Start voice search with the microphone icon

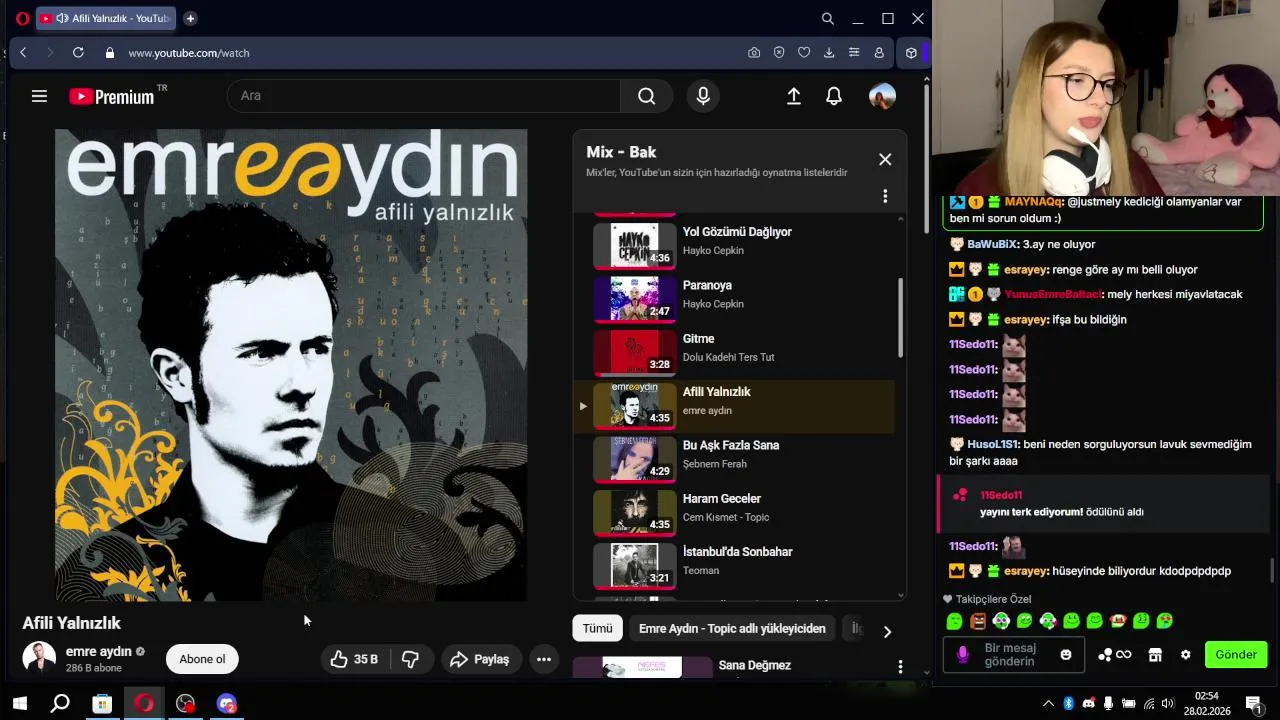tap(703, 96)
